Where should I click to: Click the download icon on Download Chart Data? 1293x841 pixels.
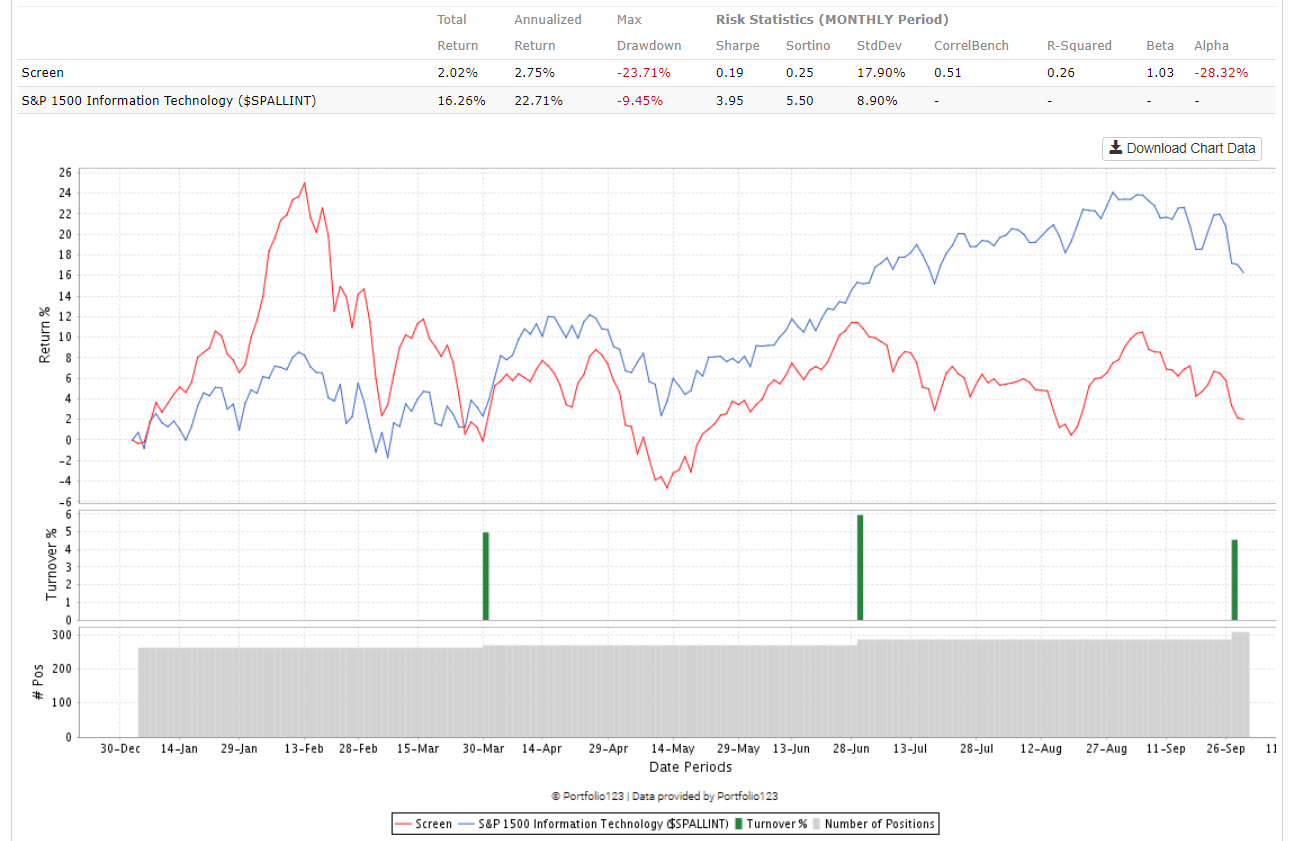[x=1115, y=148]
